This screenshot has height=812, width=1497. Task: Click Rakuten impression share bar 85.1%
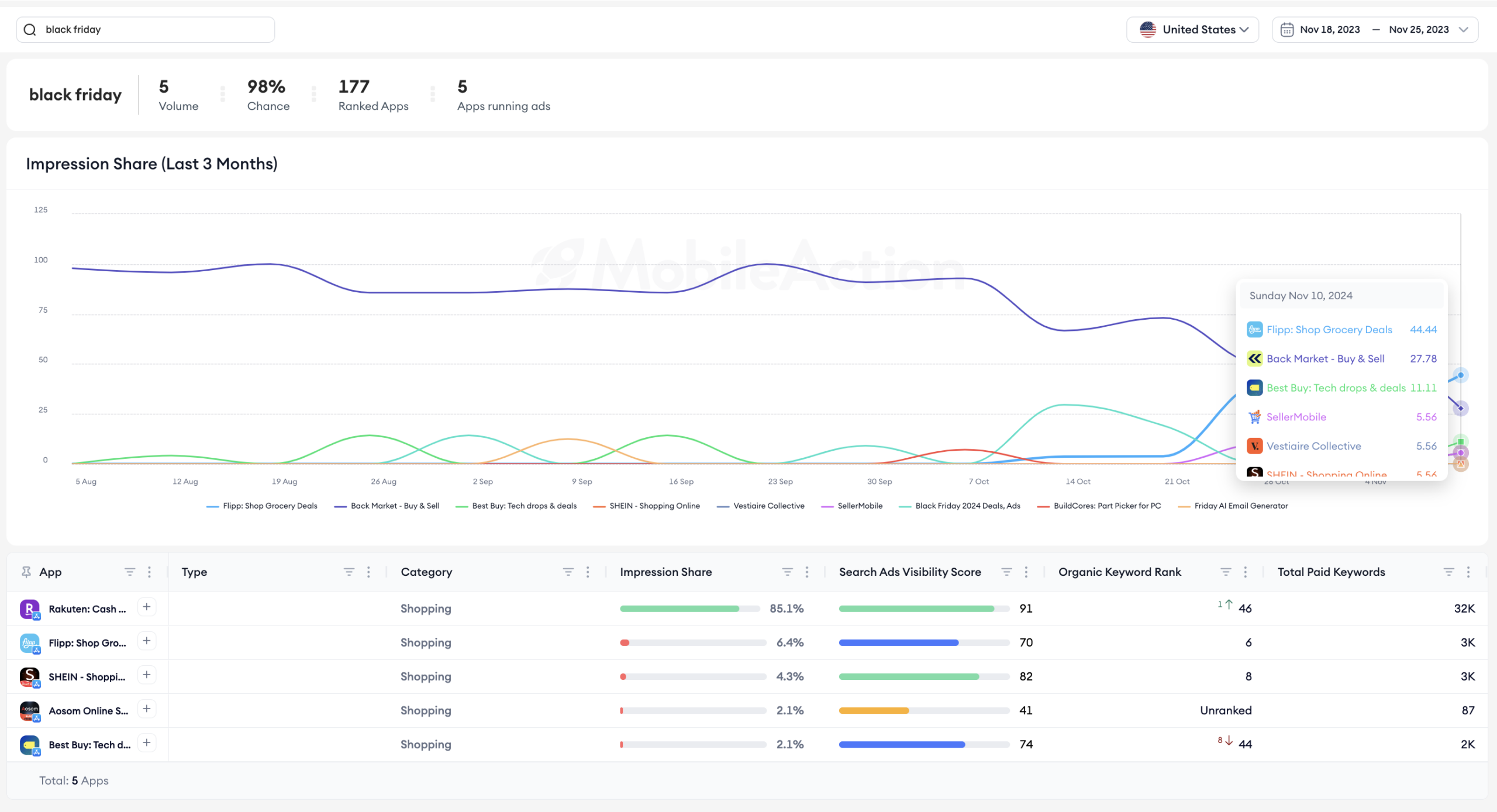(690, 609)
